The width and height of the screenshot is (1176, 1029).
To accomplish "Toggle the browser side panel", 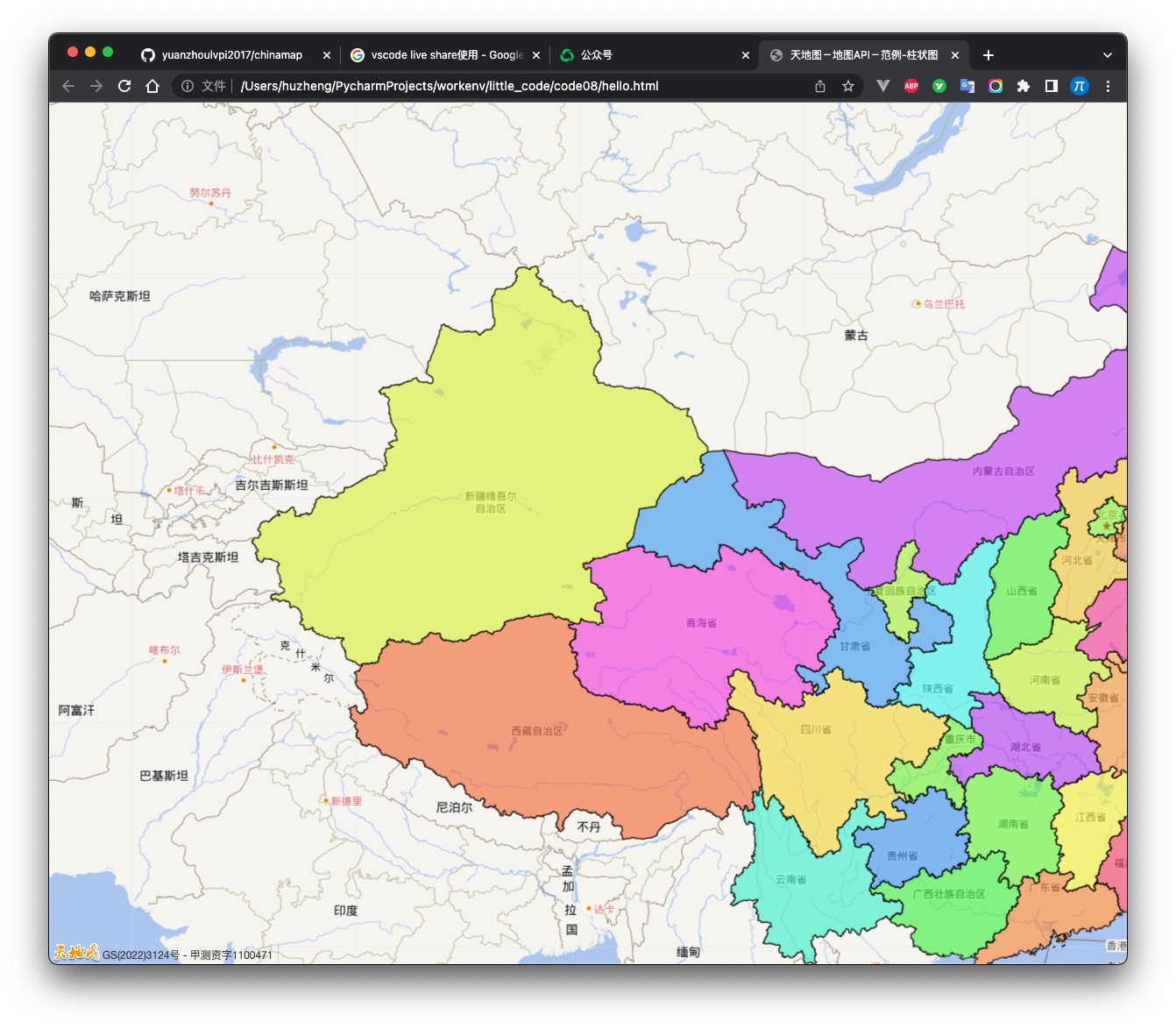I will 1052,86.
